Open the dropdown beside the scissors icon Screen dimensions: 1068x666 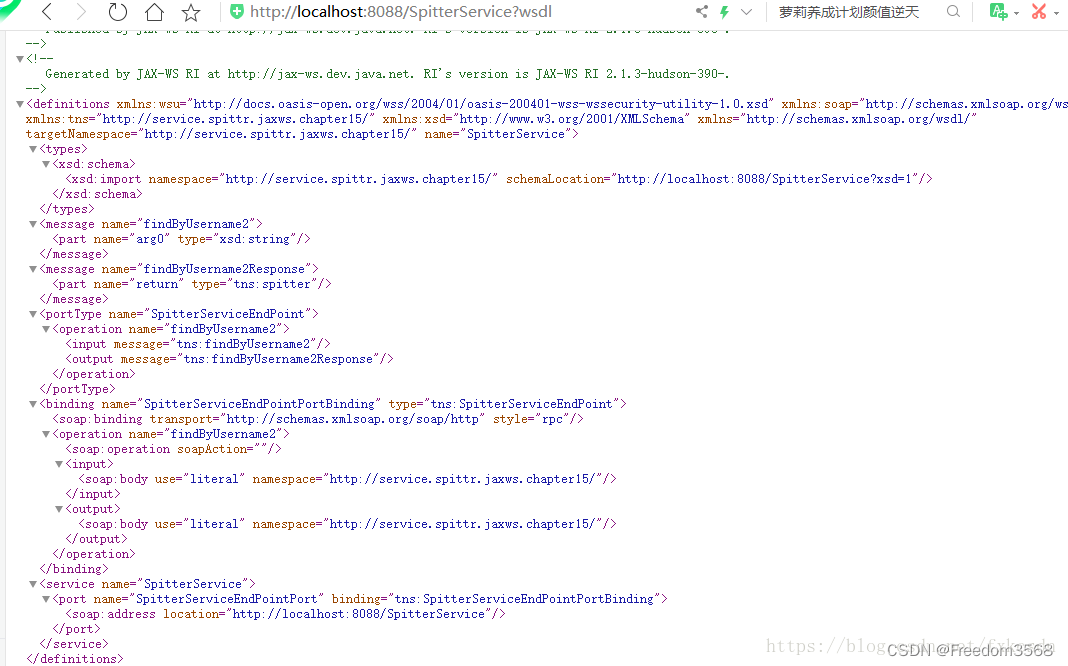pos(1057,11)
